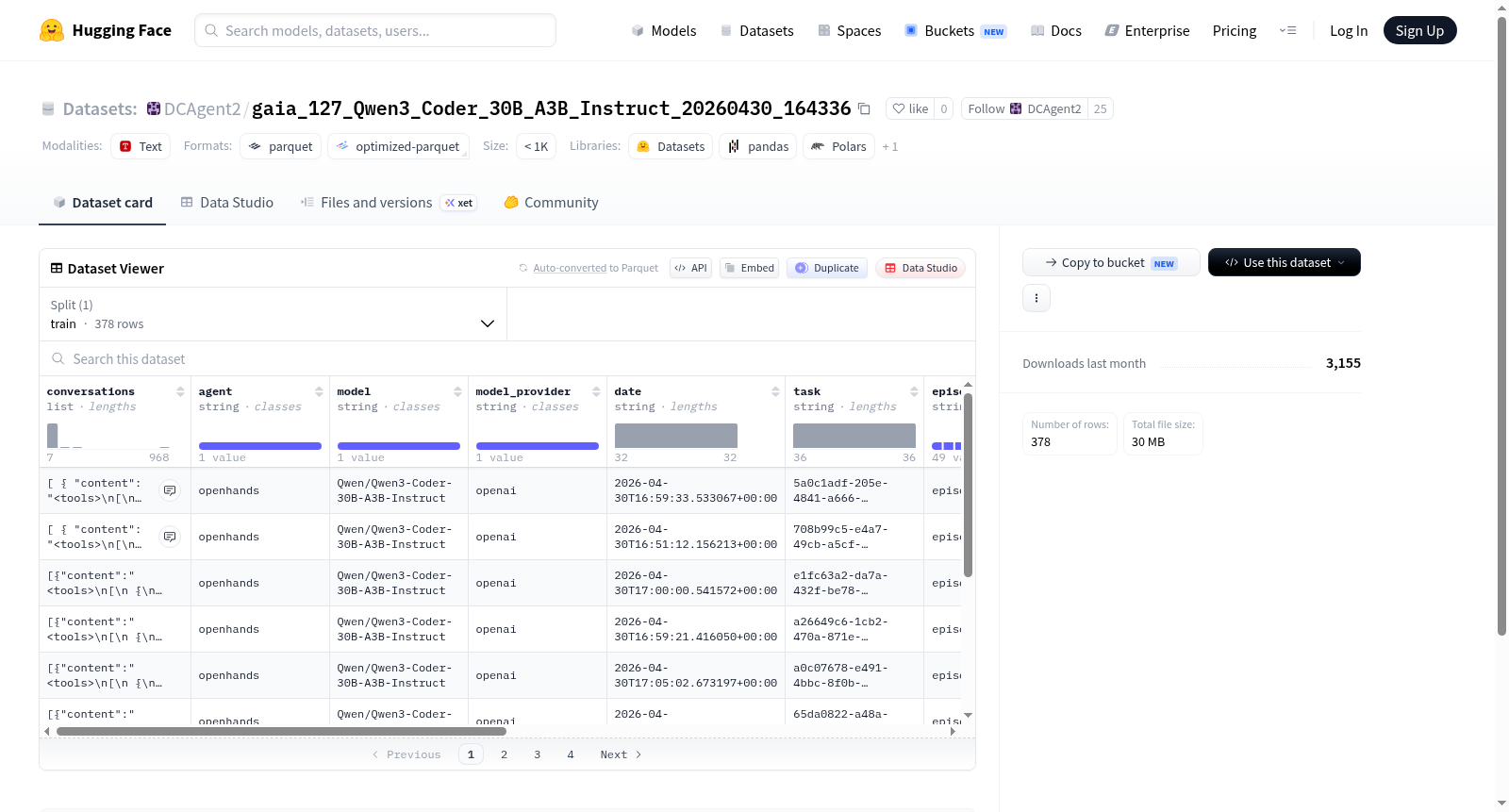Focus the Search this dataset field
Viewport: 1509px width, 812px height.
tap(507, 359)
